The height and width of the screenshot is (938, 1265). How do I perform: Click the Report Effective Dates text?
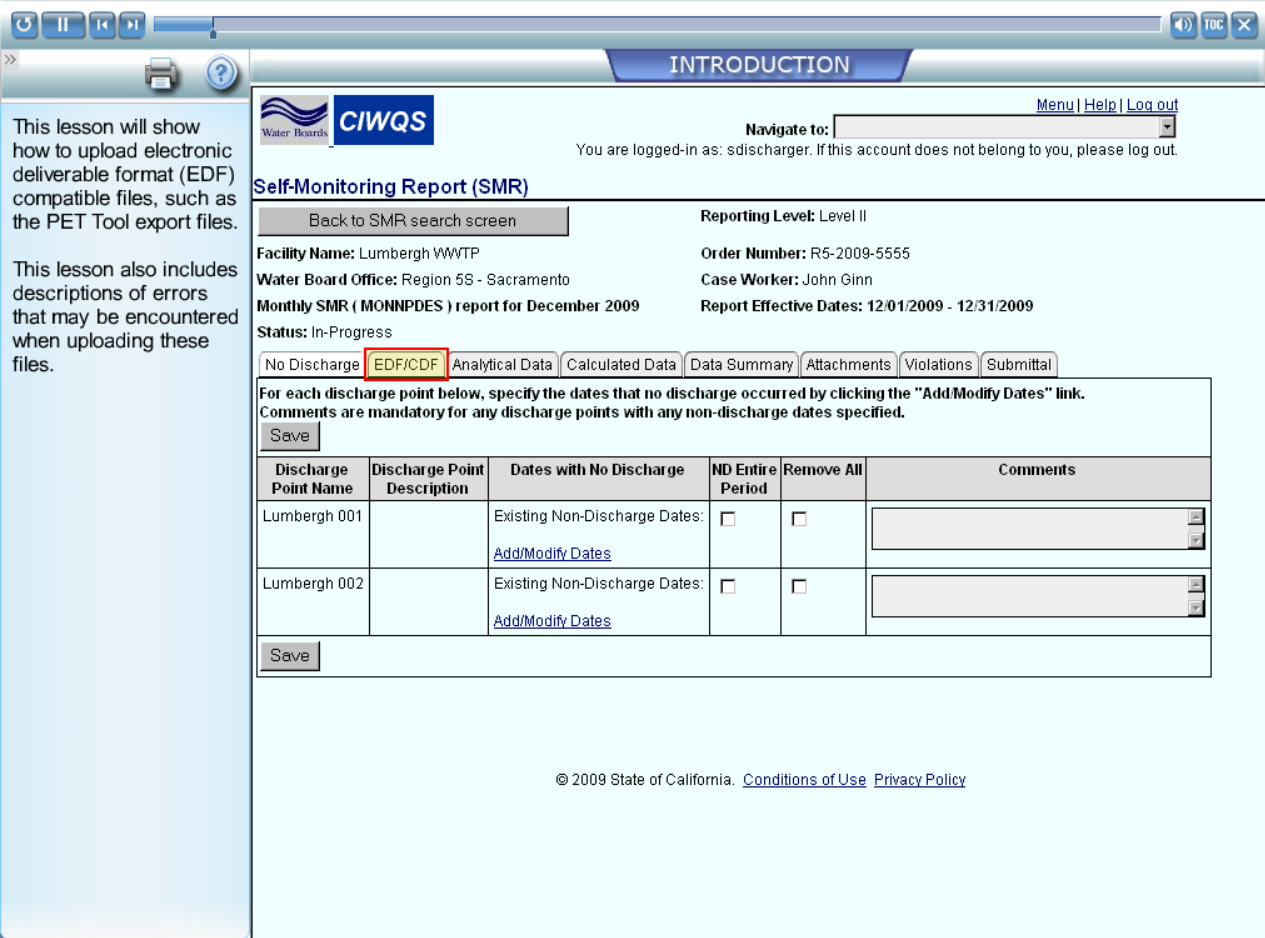(x=867, y=306)
